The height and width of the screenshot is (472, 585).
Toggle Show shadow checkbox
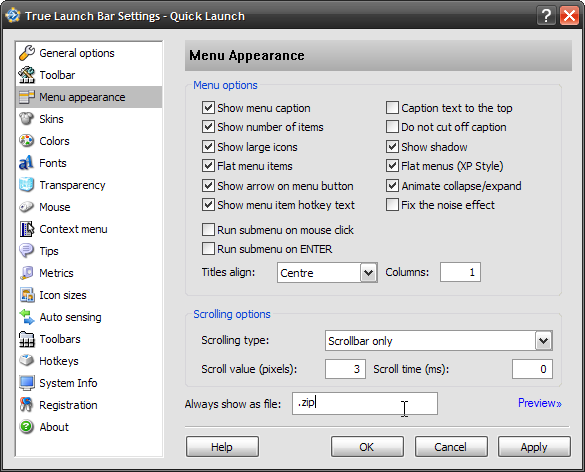point(392,147)
